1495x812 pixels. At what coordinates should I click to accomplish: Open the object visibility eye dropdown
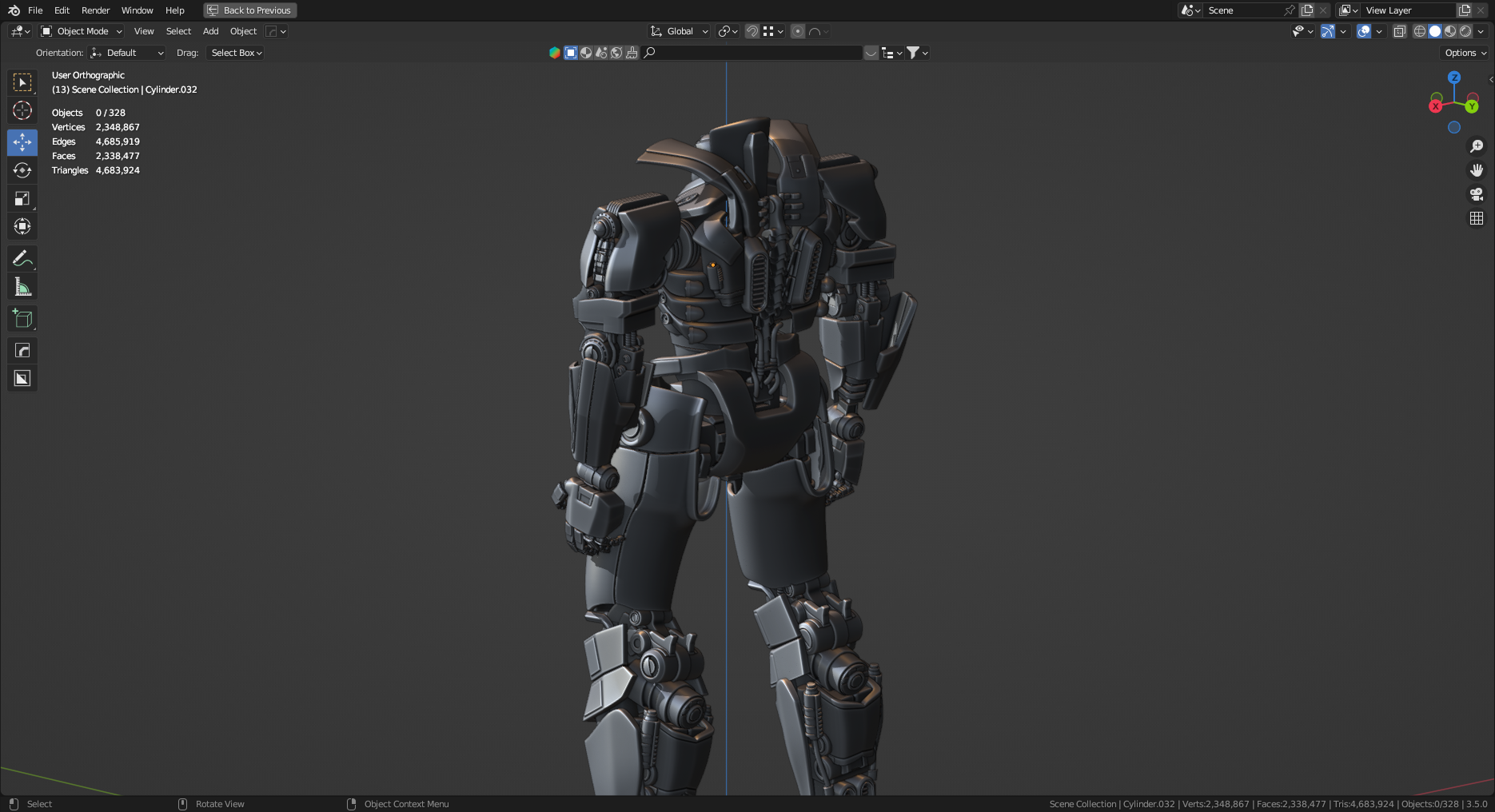[1302, 31]
